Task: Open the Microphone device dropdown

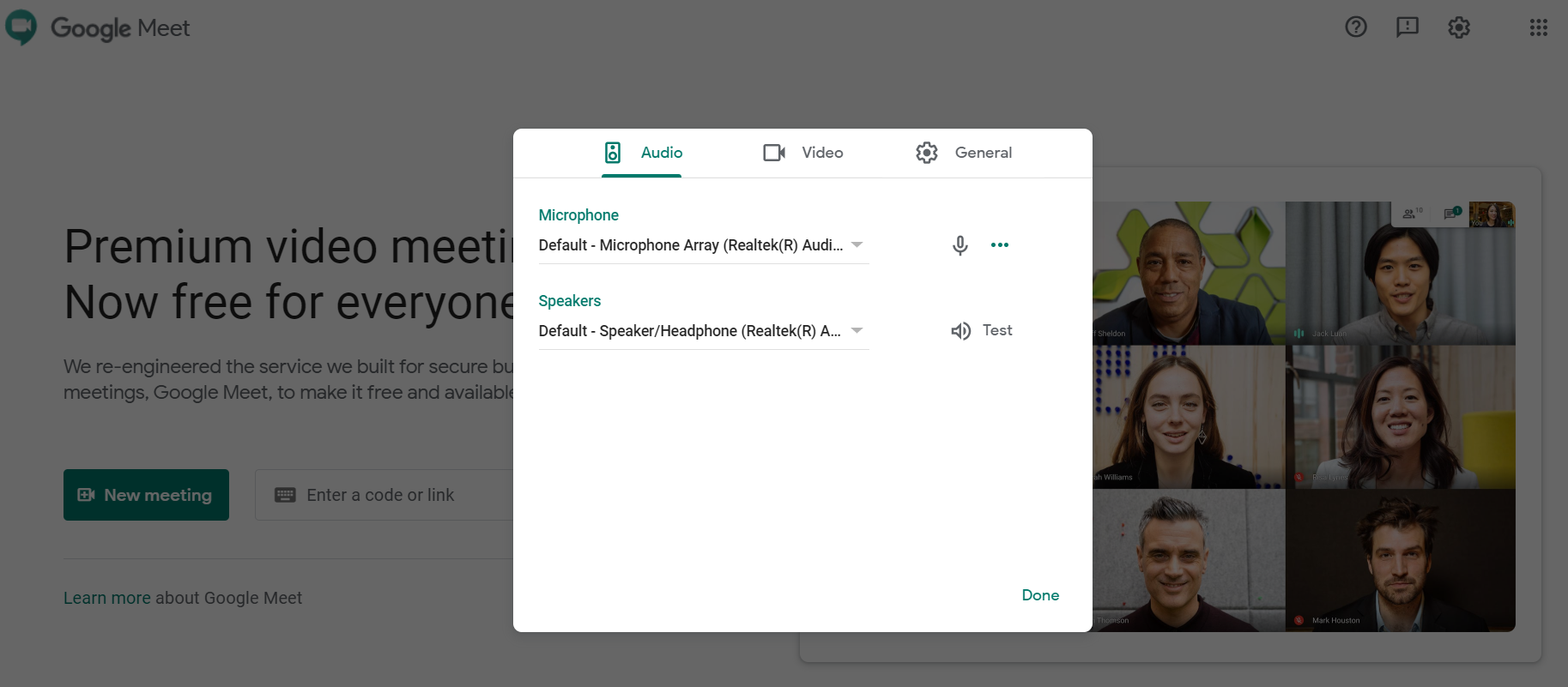Action: tap(704, 245)
